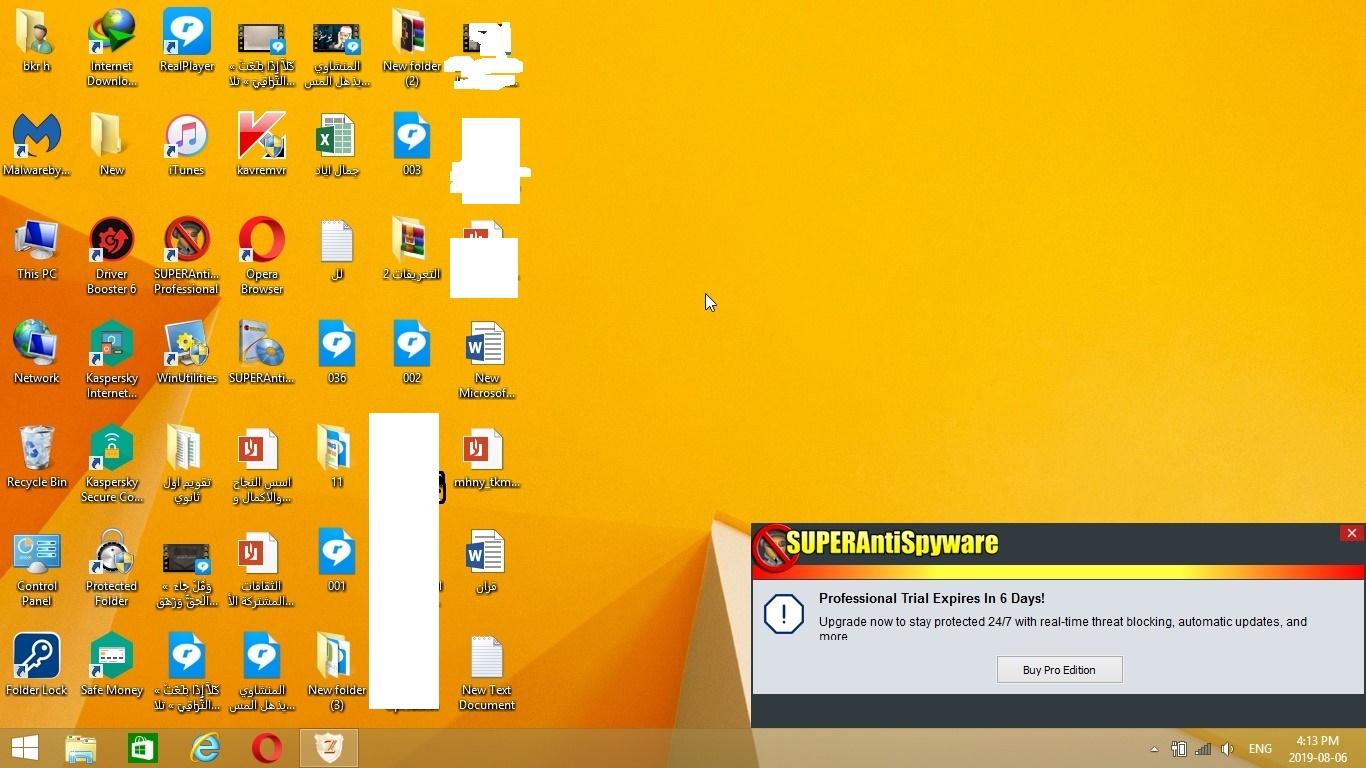Select the New folder (3) icon
Image resolution: width=1366 pixels, height=768 pixels.
pos(337,672)
